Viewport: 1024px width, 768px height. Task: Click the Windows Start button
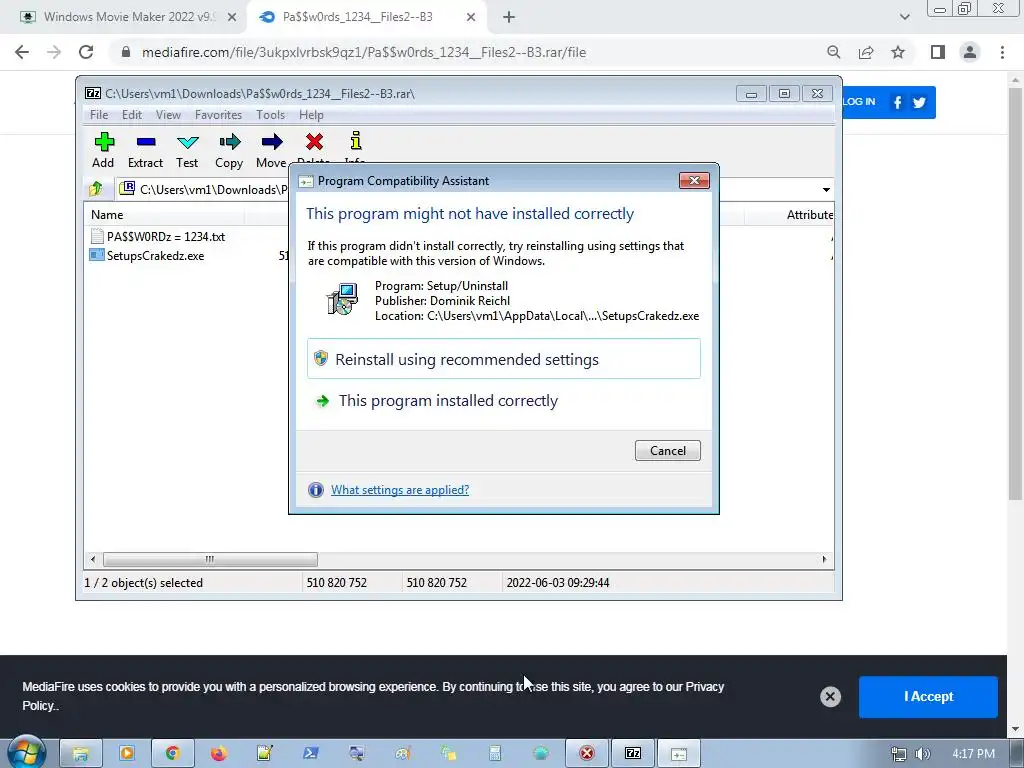26,754
